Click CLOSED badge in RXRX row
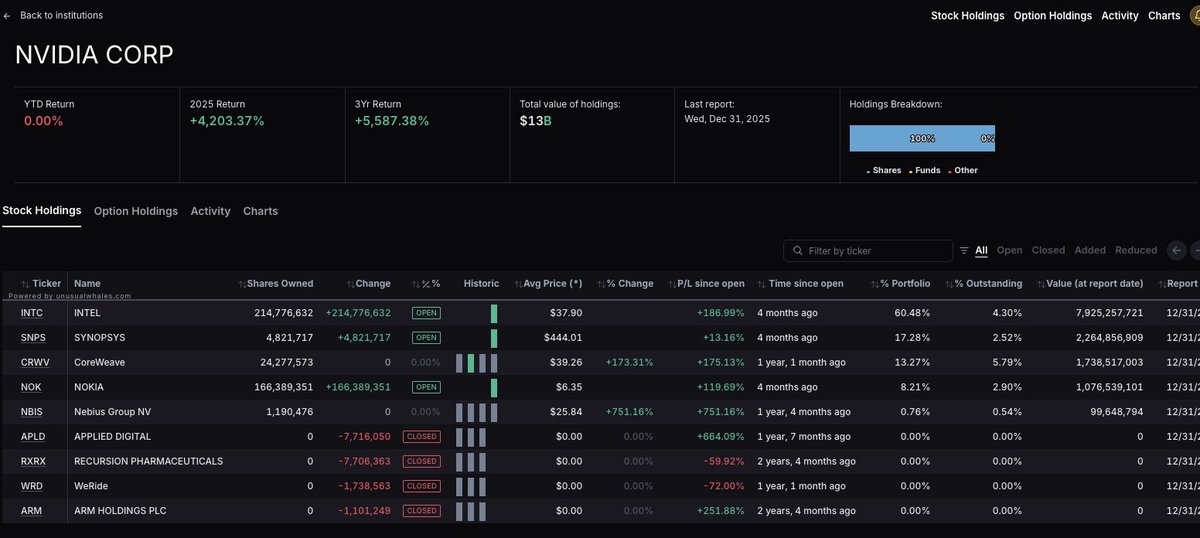 tap(421, 461)
